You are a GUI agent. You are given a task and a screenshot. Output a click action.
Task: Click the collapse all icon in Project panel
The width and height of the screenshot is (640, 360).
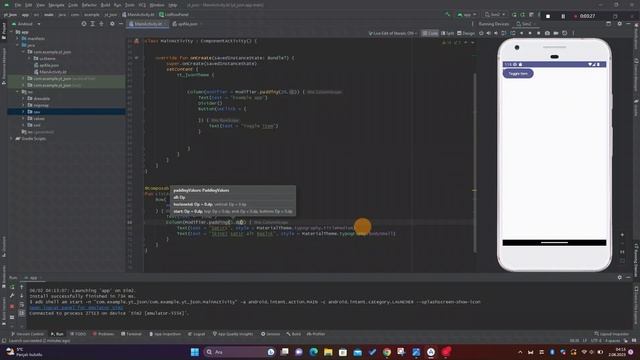pos(102,24)
